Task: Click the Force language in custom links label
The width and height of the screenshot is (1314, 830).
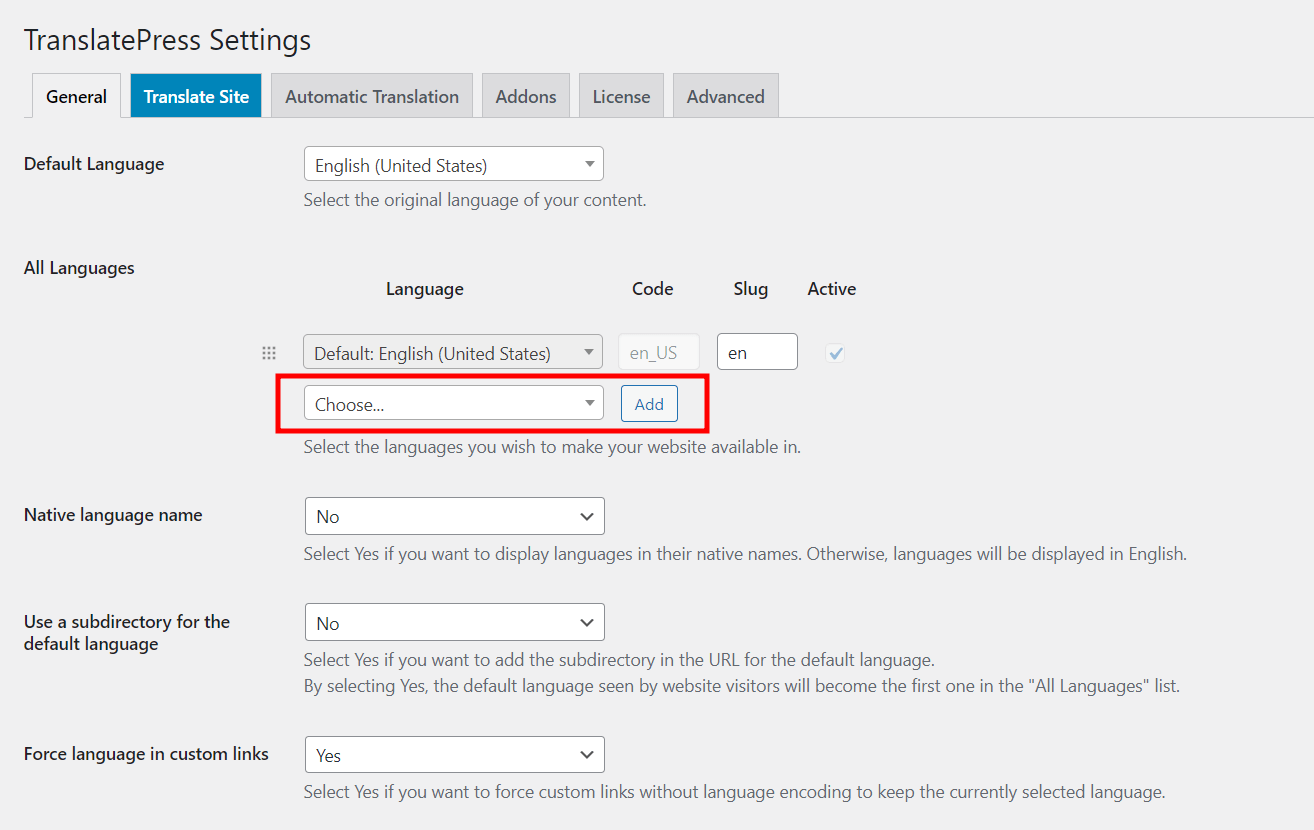Action: [x=146, y=754]
